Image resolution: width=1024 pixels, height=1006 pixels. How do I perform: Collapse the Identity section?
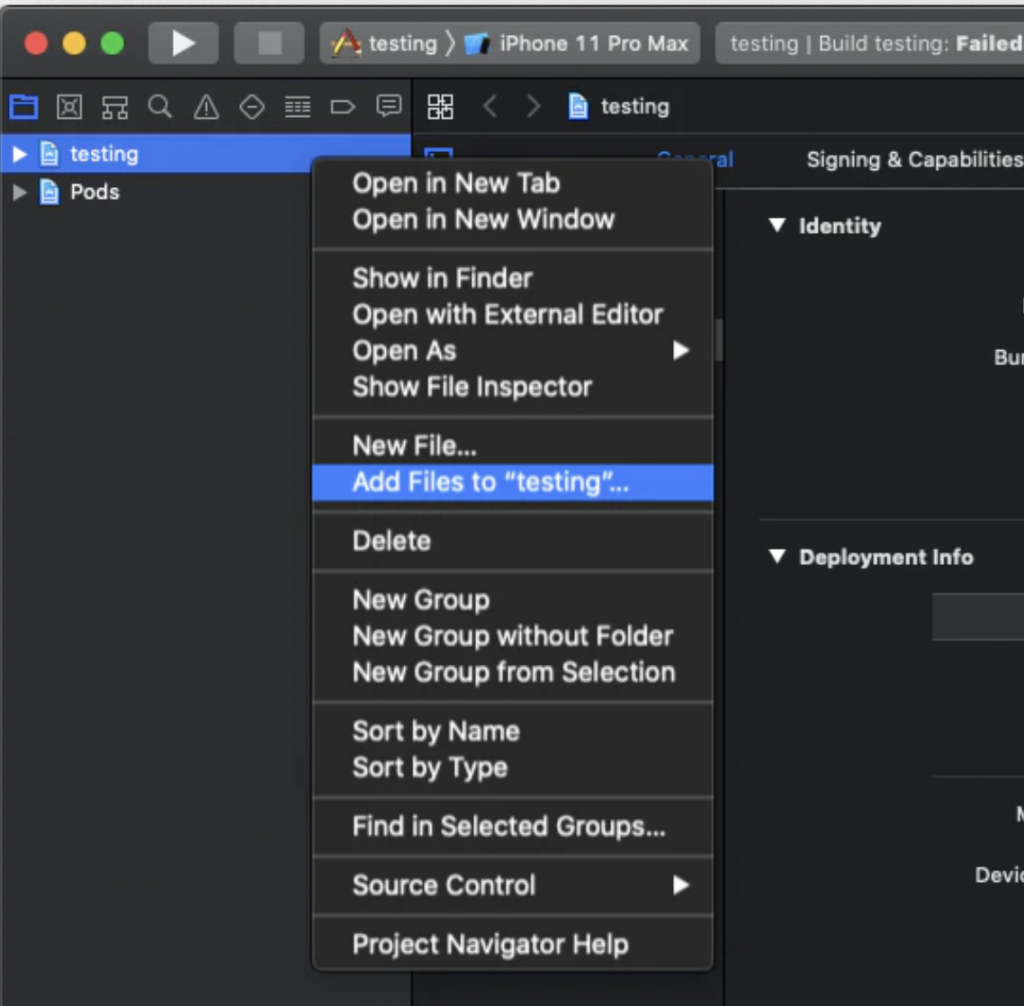[x=777, y=226]
